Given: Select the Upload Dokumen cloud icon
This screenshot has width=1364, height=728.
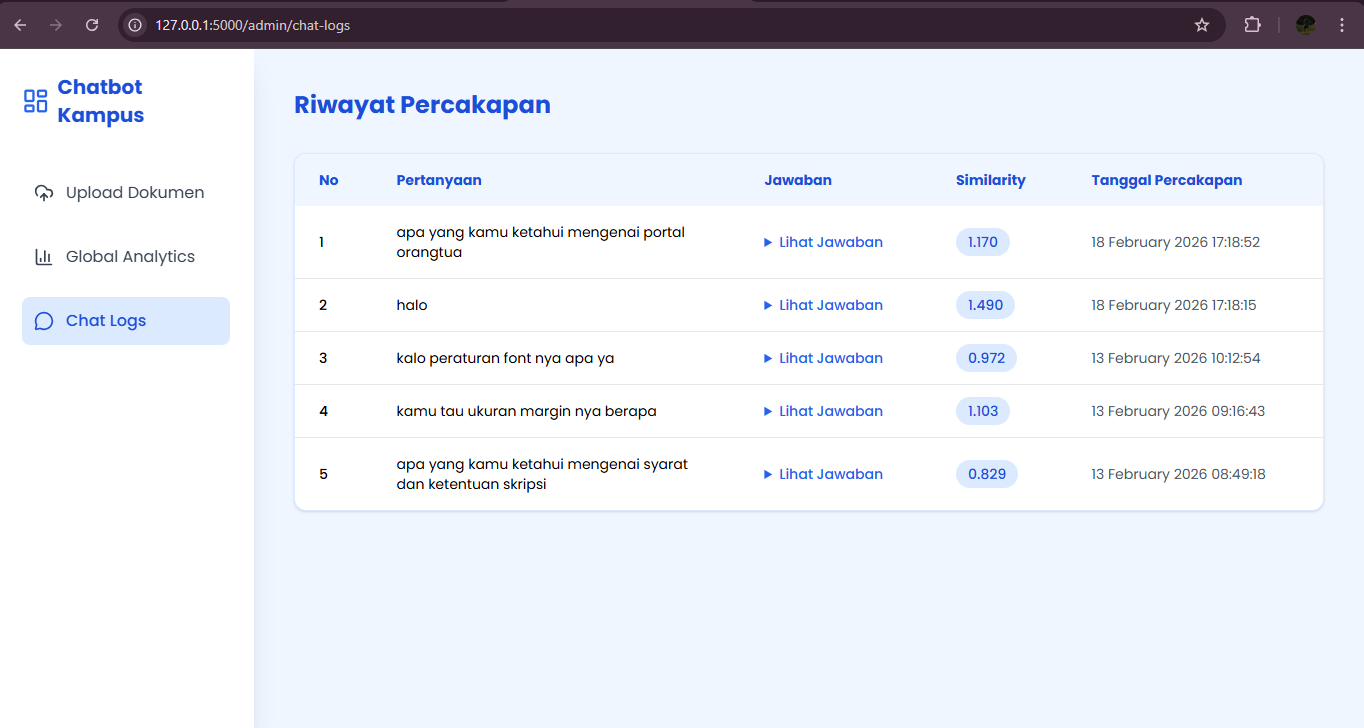Looking at the screenshot, I should (43, 192).
